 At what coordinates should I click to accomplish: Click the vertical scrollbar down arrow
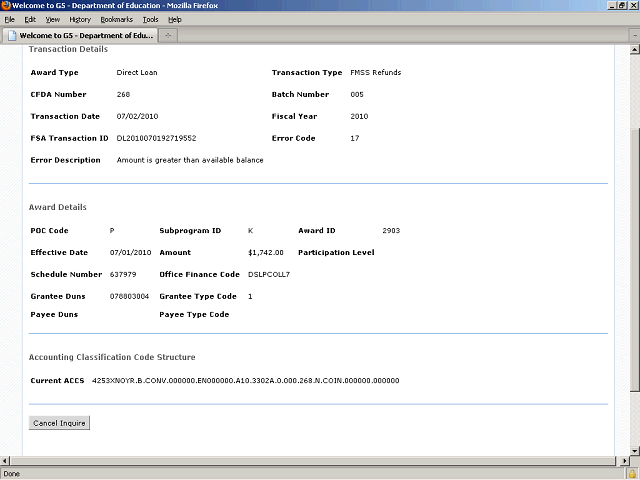[x=633, y=450]
